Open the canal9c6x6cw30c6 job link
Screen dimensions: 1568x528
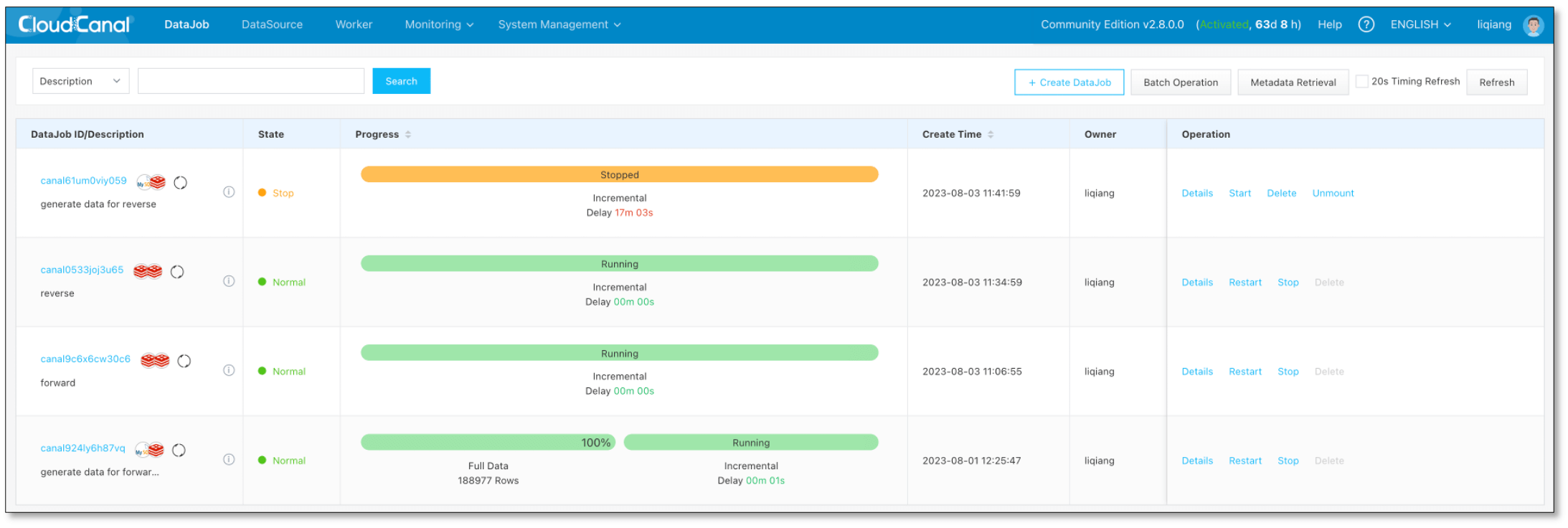(x=85, y=359)
